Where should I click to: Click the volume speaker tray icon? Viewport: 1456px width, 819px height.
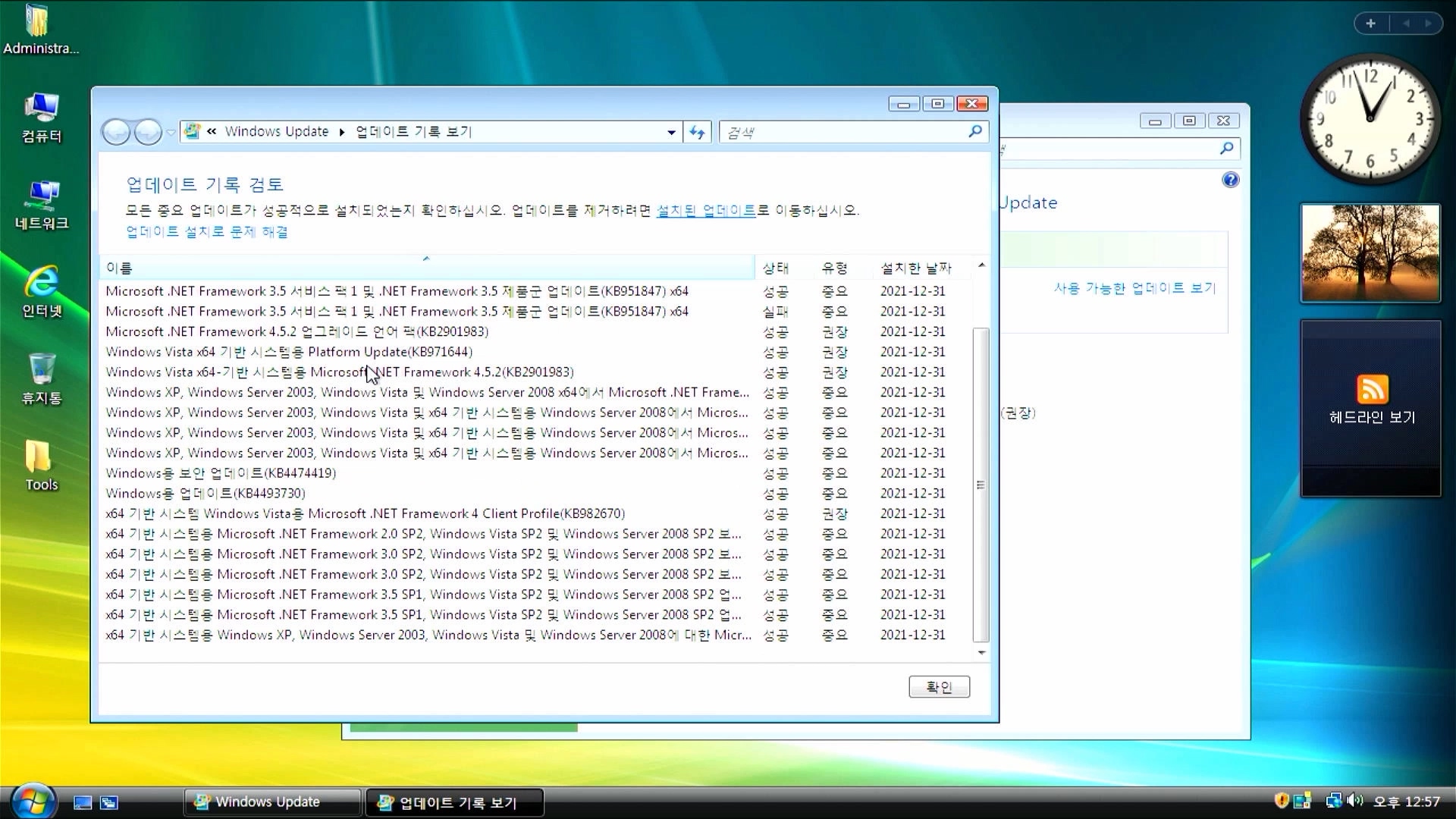[1355, 801]
